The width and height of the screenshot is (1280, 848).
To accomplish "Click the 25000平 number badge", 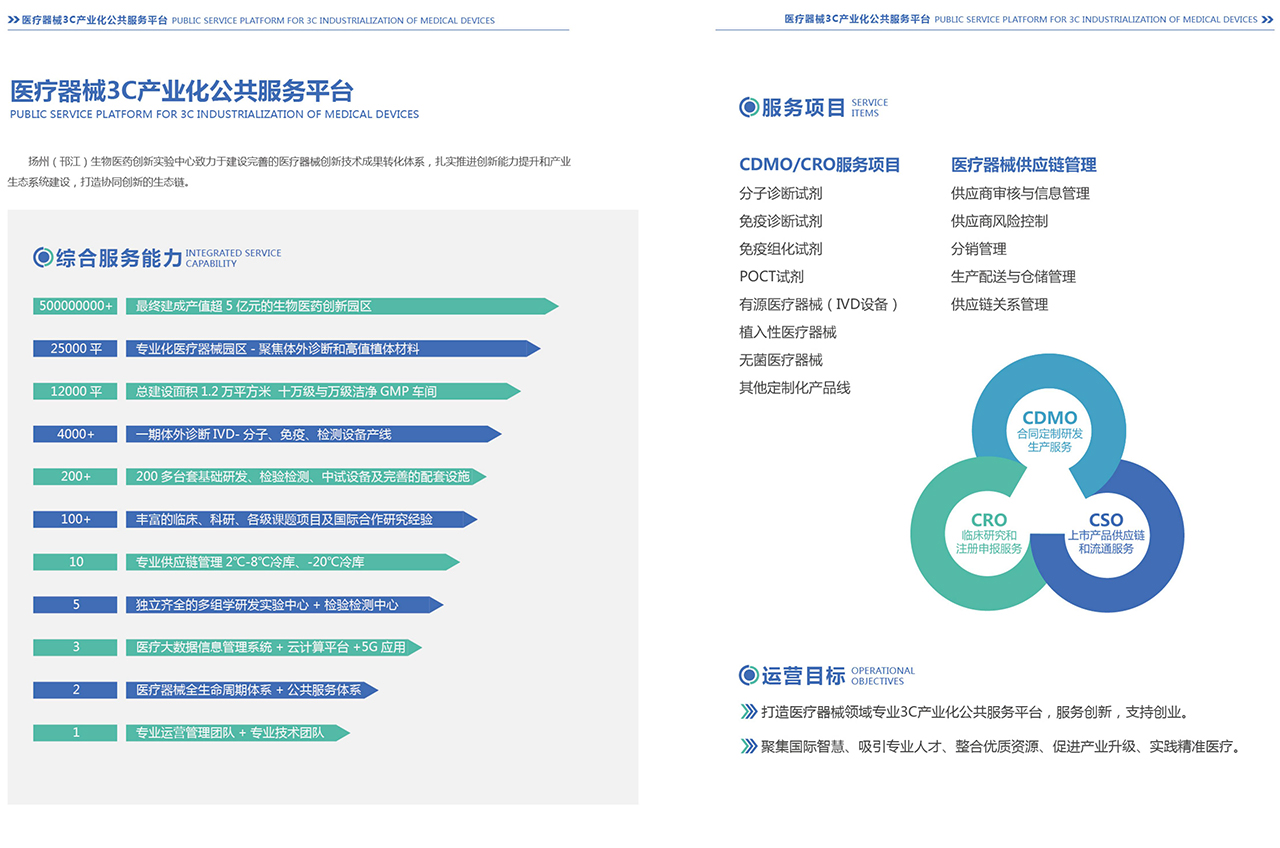I will click(x=76, y=349).
